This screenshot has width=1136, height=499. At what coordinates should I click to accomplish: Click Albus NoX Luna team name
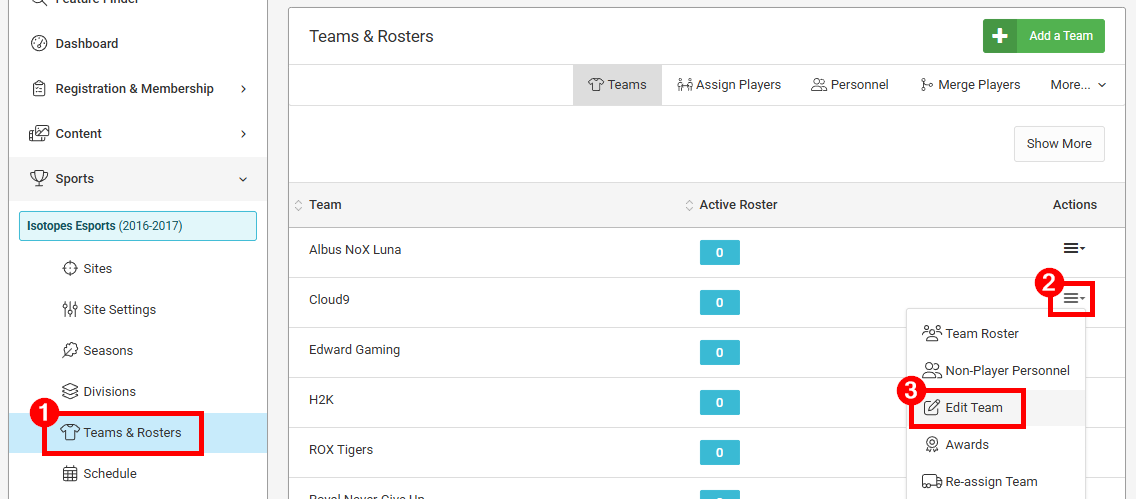coord(355,250)
